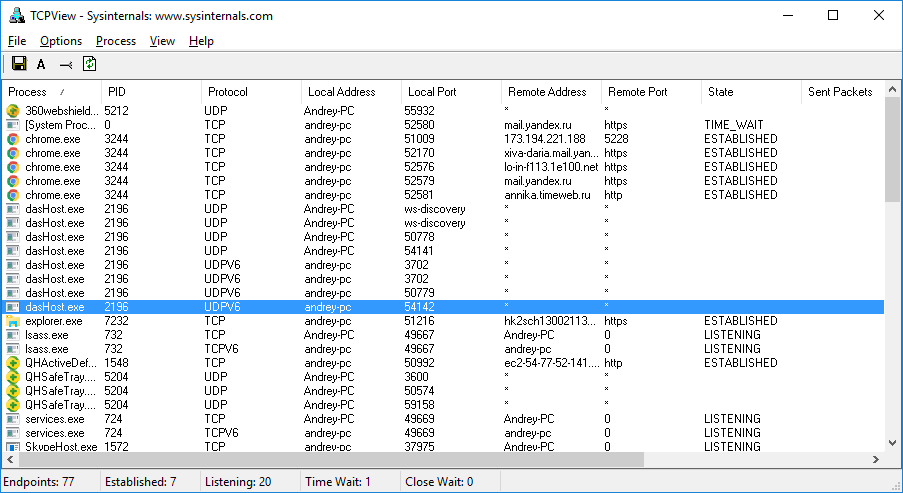The height and width of the screenshot is (493, 903).
Task: Toggle show unconnected endpoints toolbar icon
Action: click(x=66, y=64)
